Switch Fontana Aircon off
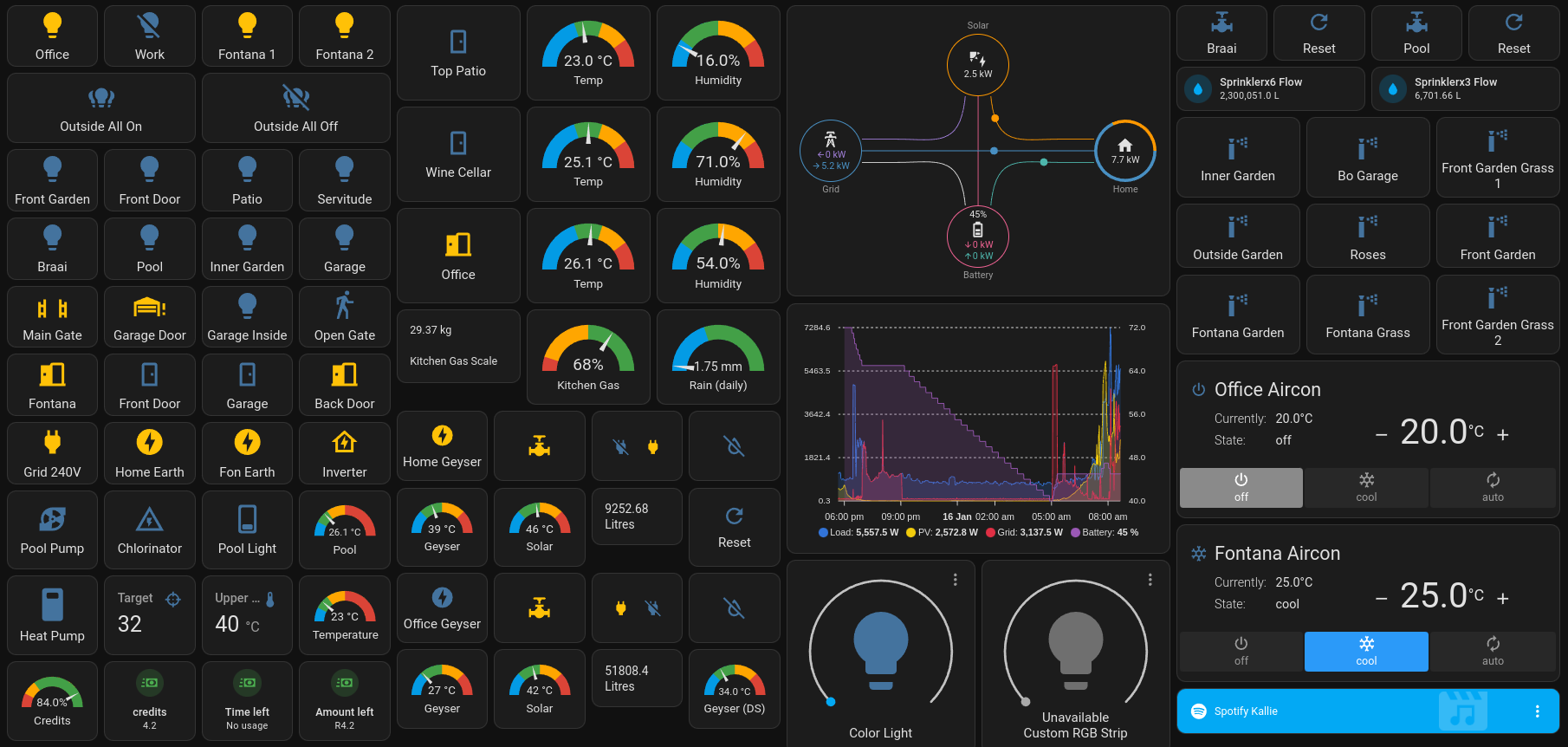Image resolution: width=1568 pixels, height=747 pixels. 1241,651
